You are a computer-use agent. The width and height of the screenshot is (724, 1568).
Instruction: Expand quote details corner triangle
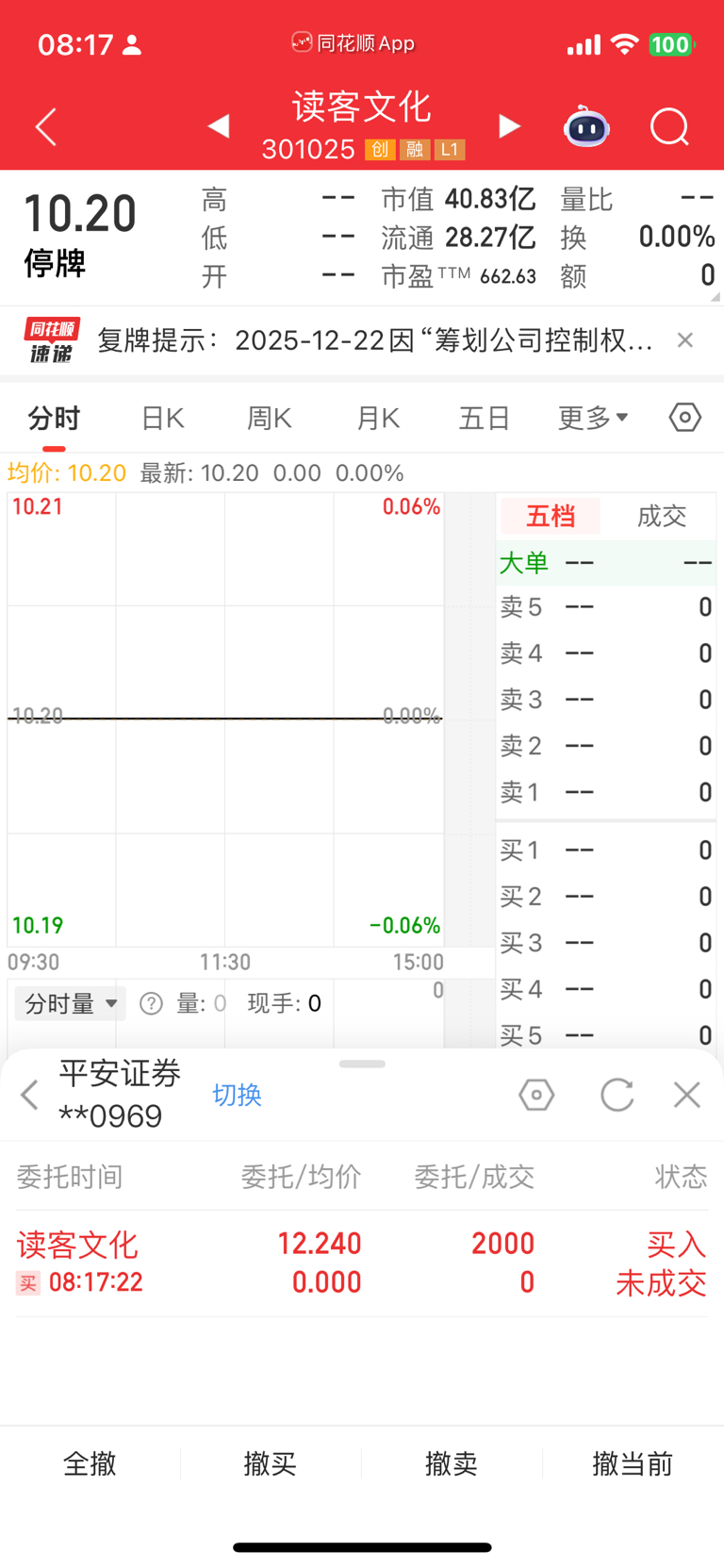point(716,296)
